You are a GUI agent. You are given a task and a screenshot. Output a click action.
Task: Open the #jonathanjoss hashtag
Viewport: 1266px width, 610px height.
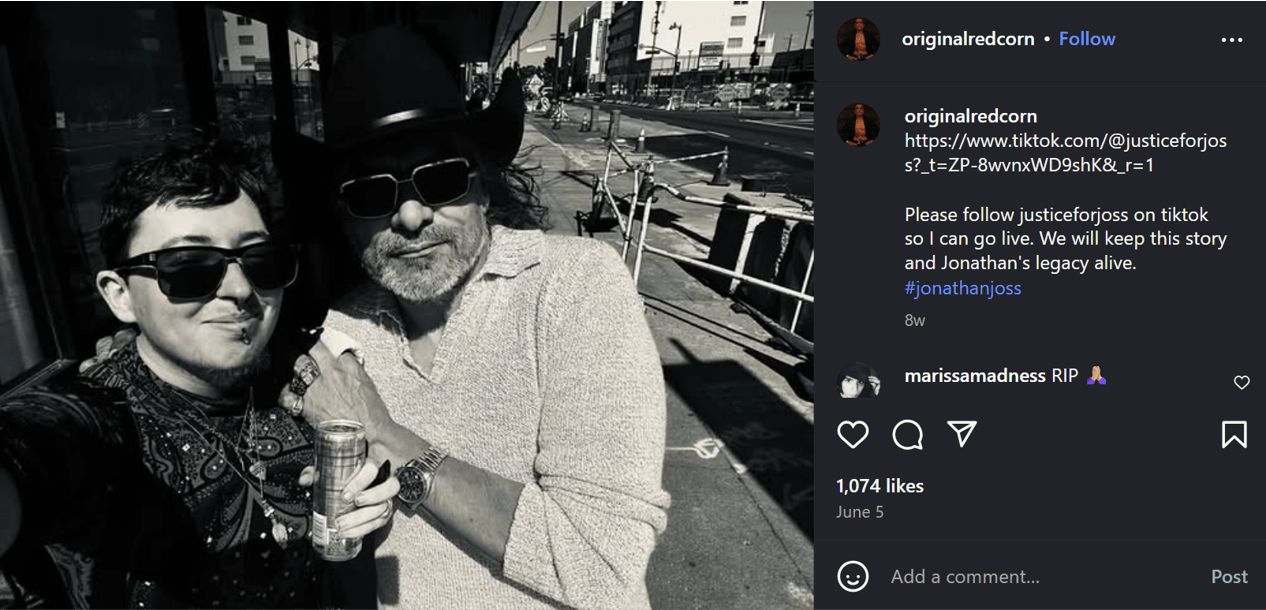click(962, 289)
